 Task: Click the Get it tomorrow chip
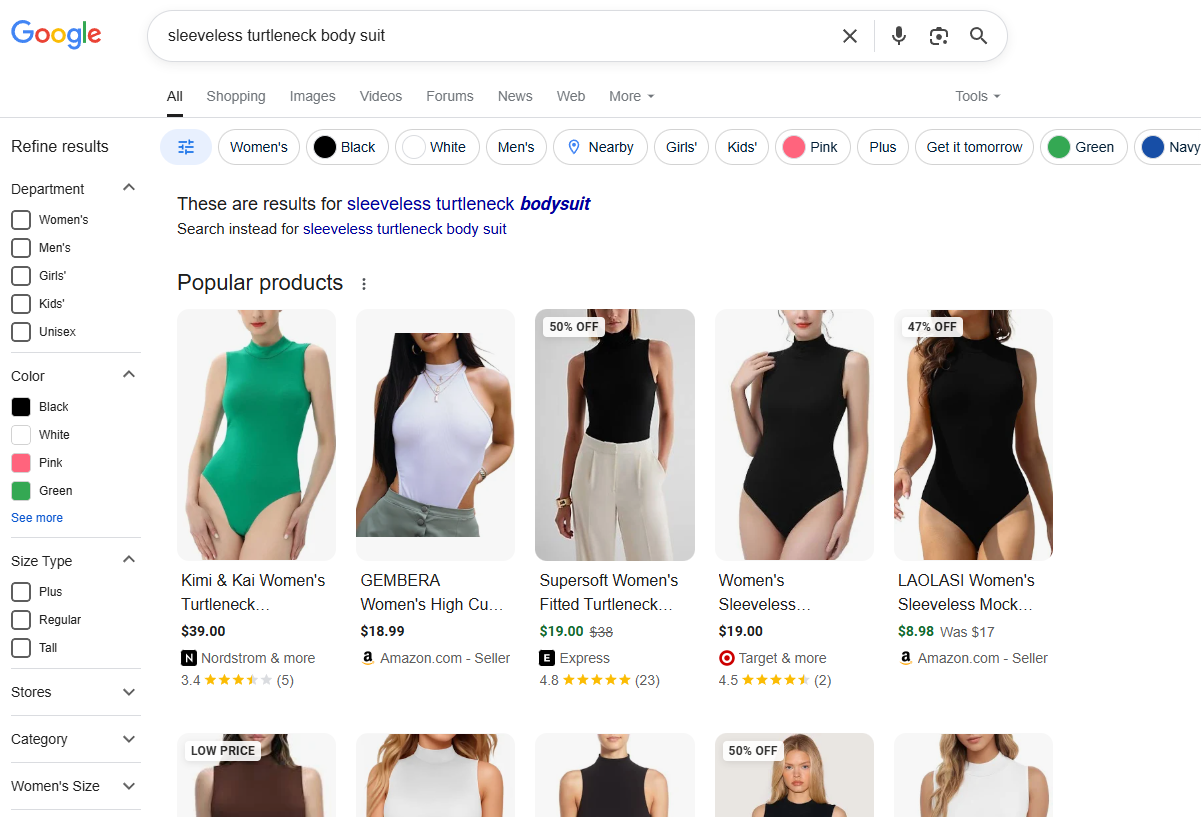point(974,147)
